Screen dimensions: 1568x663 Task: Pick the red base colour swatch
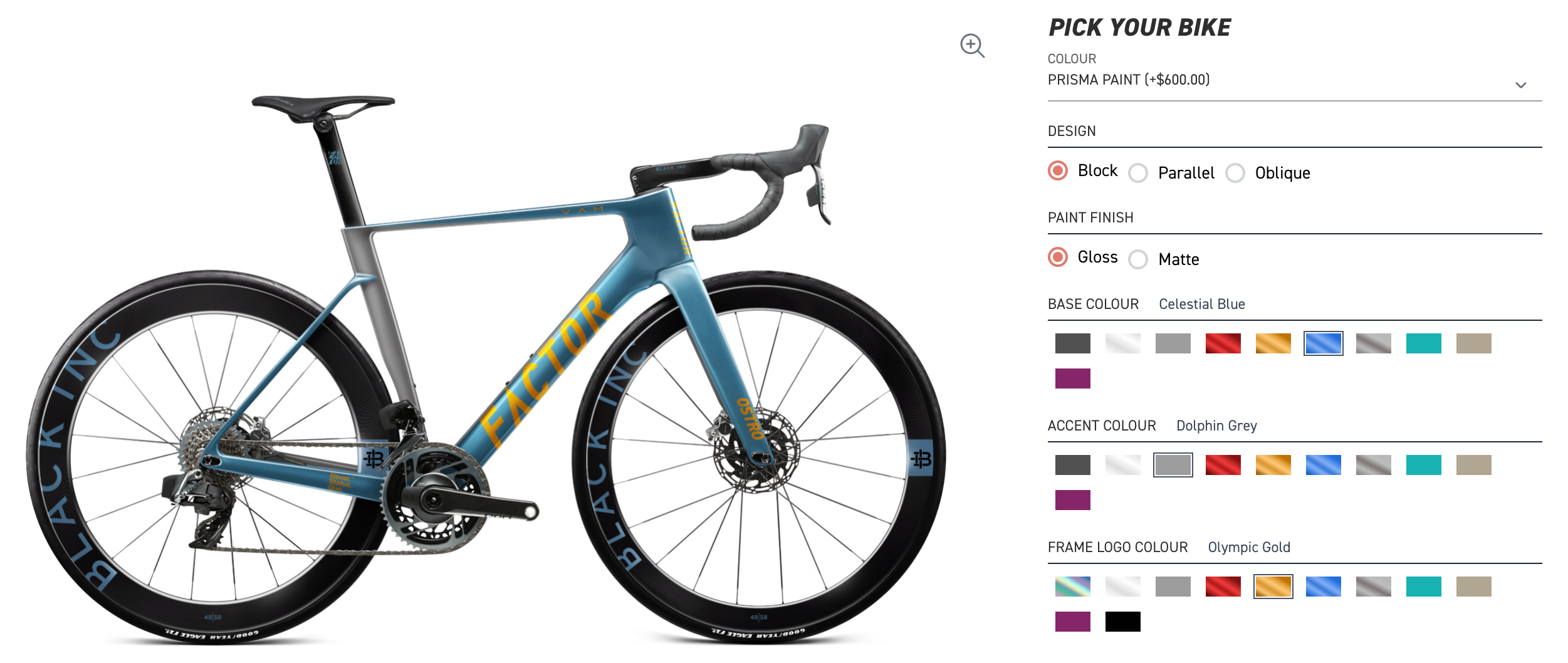(1223, 343)
